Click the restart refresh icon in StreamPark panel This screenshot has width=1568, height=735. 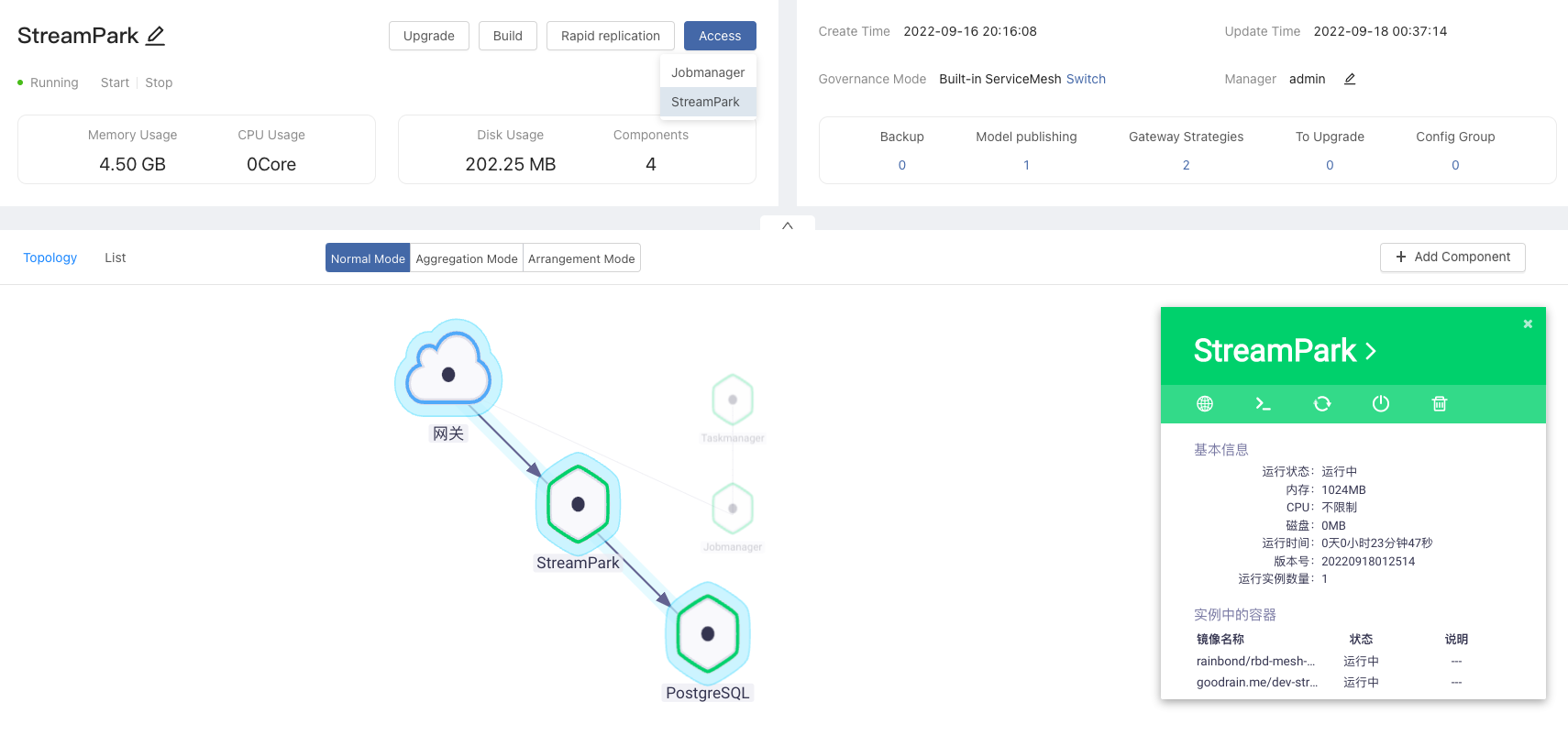(x=1321, y=404)
